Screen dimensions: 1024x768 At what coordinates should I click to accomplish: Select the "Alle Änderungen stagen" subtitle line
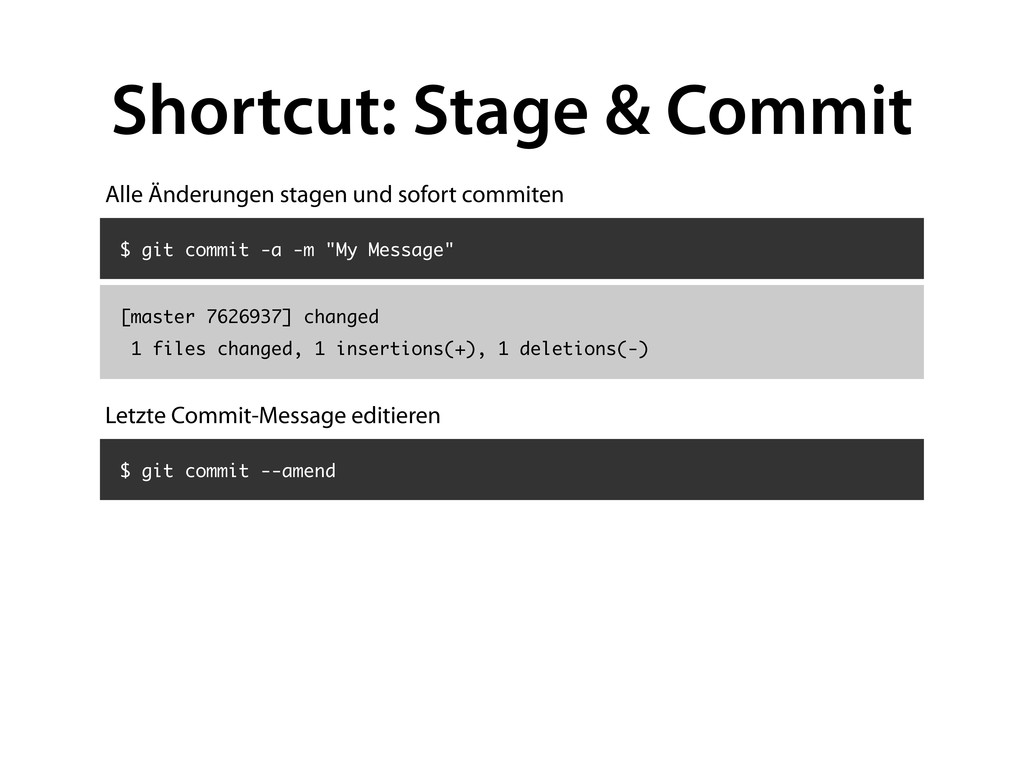coord(334,194)
